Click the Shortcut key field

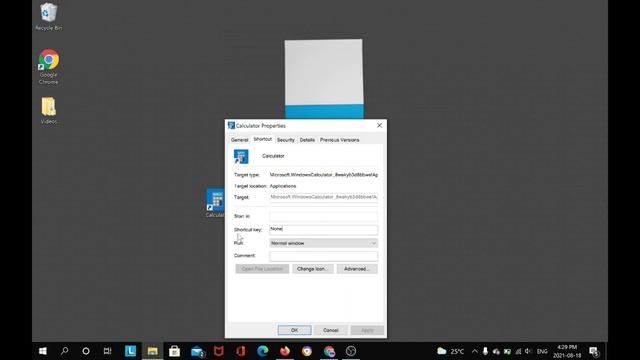click(x=324, y=230)
